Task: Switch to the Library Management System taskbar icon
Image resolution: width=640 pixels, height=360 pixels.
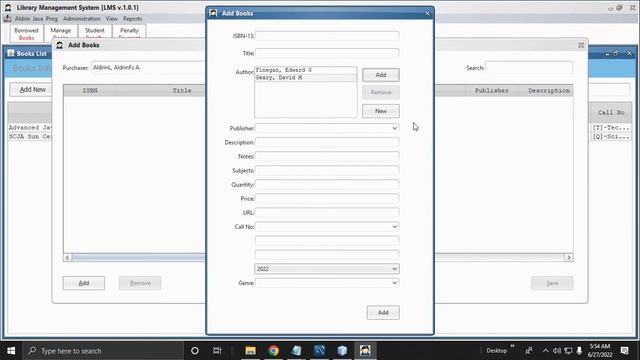Action: (x=365, y=351)
